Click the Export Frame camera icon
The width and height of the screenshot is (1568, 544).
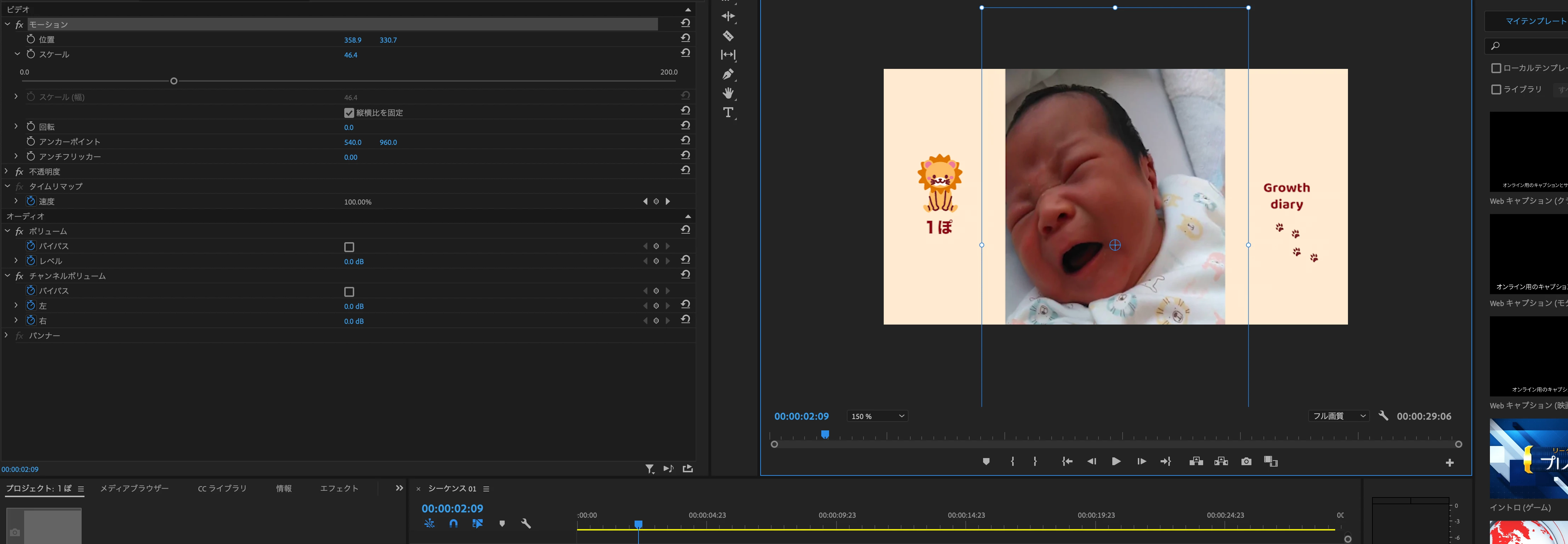click(1246, 462)
